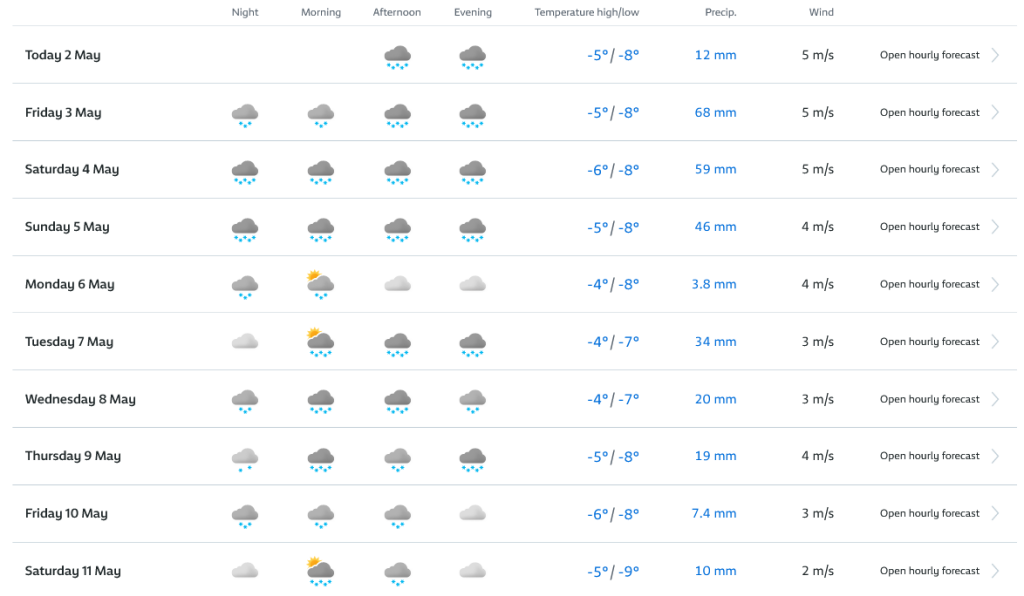
Task: Open hourly forecast for Friday 3 May
Action: pyautogui.click(x=929, y=113)
